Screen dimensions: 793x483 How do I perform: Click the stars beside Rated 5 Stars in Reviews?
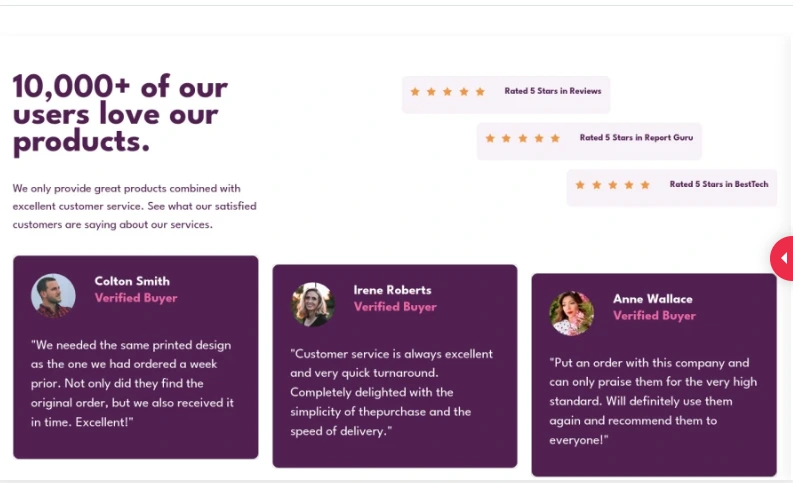click(447, 92)
